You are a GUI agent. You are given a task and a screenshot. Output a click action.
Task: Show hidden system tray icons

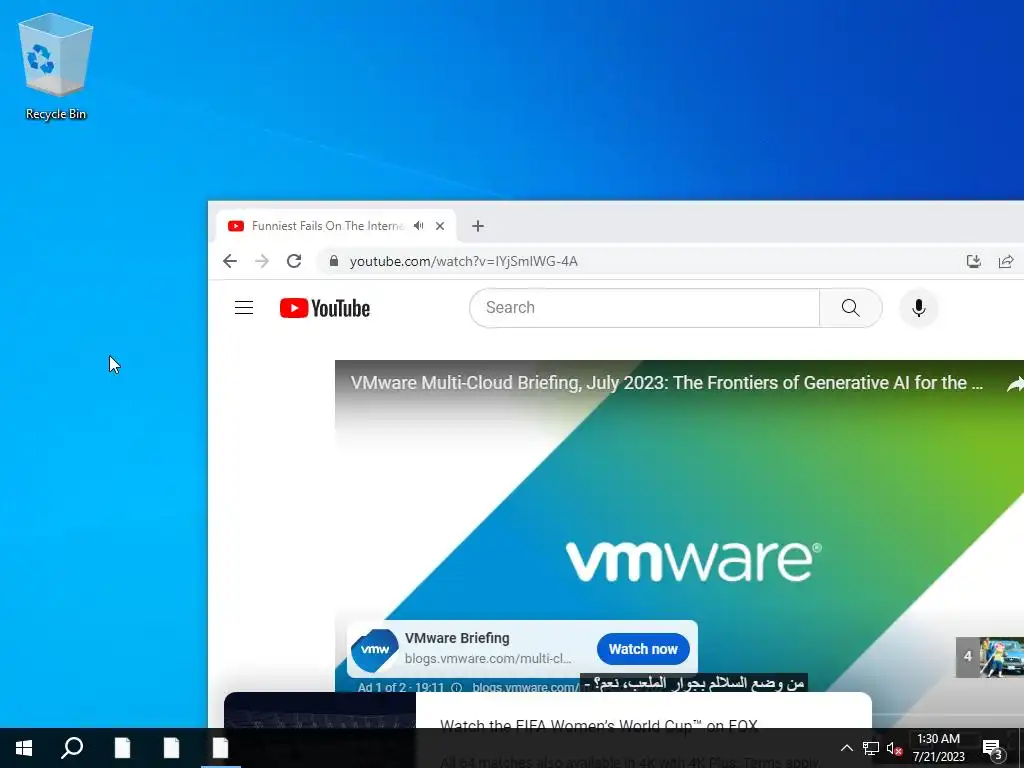(x=846, y=748)
